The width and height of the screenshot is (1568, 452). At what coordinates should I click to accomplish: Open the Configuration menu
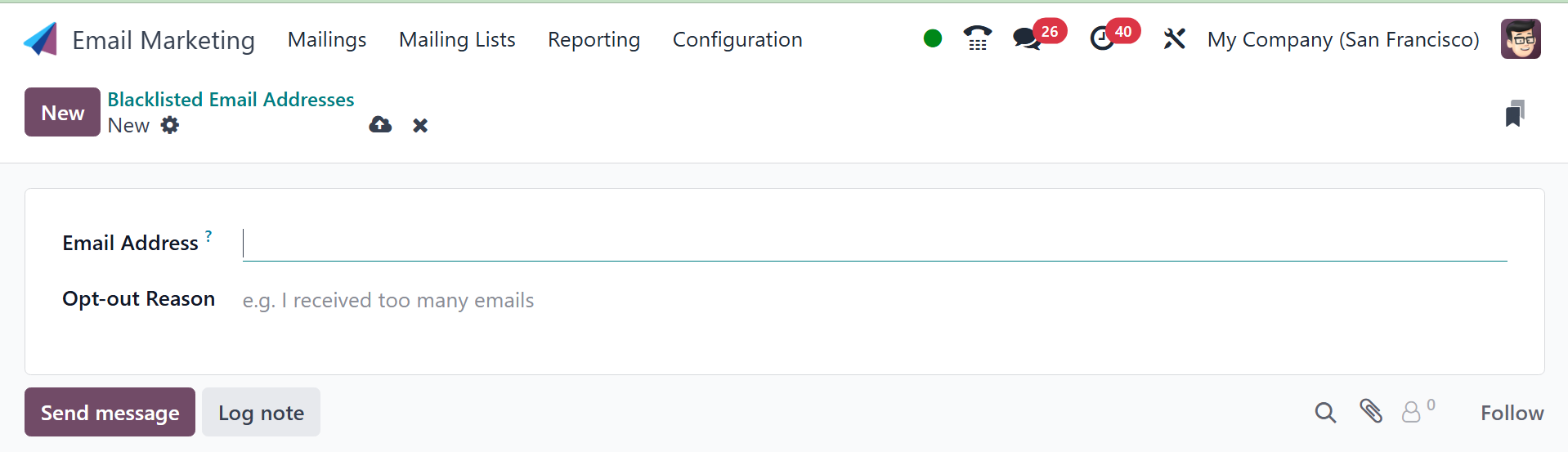click(737, 39)
